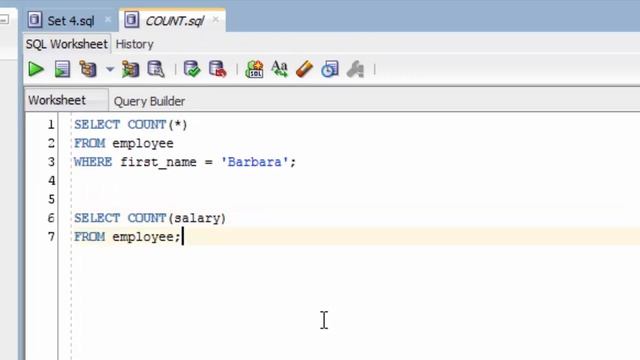This screenshot has height=360, width=640.
Task: Open the SQL History clock icon
Action: tap(330, 69)
